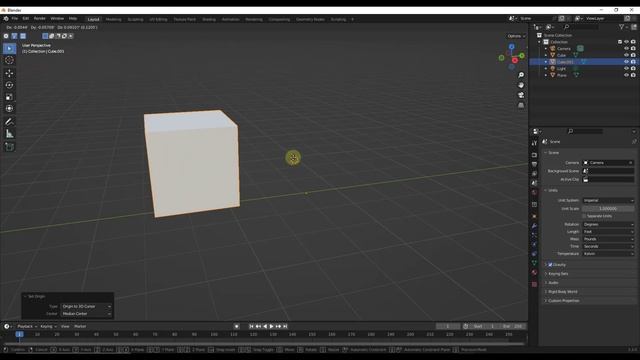Viewport: 640px width, 360px height.
Task: Hide Light in viewport via eye icon
Action: [626, 69]
